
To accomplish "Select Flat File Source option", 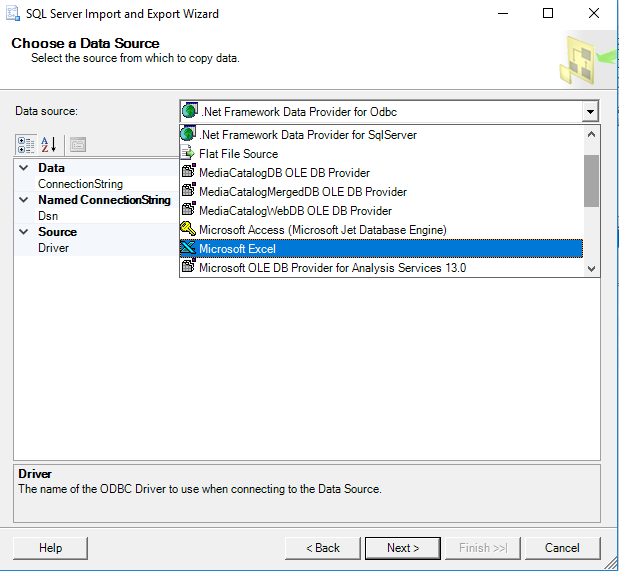I will point(381,154).
